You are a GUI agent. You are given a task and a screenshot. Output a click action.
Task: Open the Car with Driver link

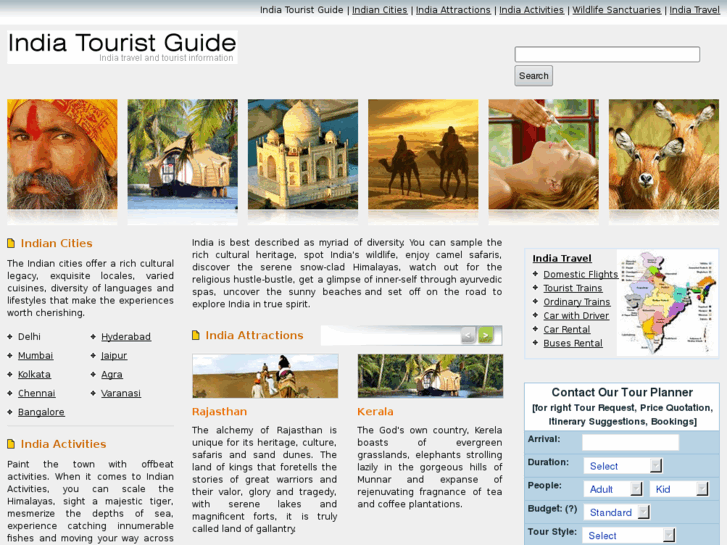click(x=576, y=315)
